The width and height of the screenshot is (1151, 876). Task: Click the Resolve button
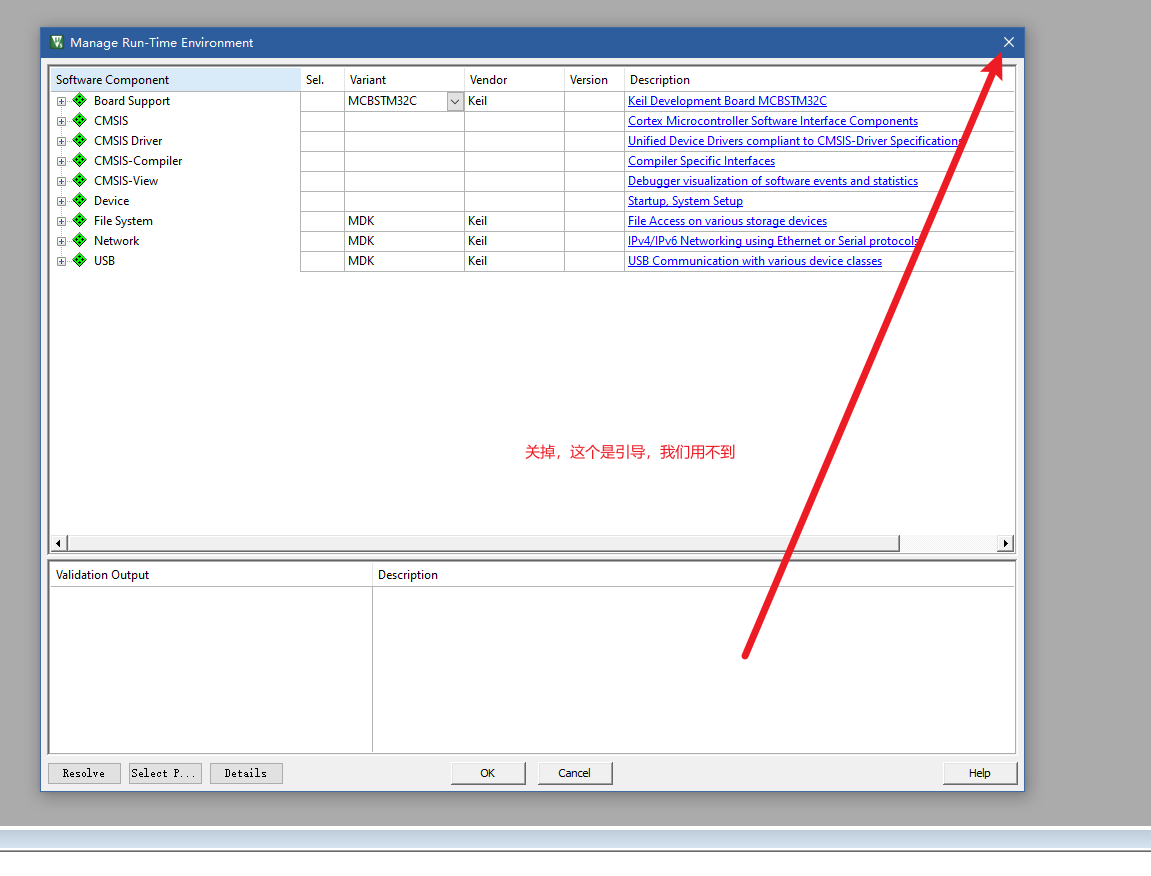click(84, 773)
